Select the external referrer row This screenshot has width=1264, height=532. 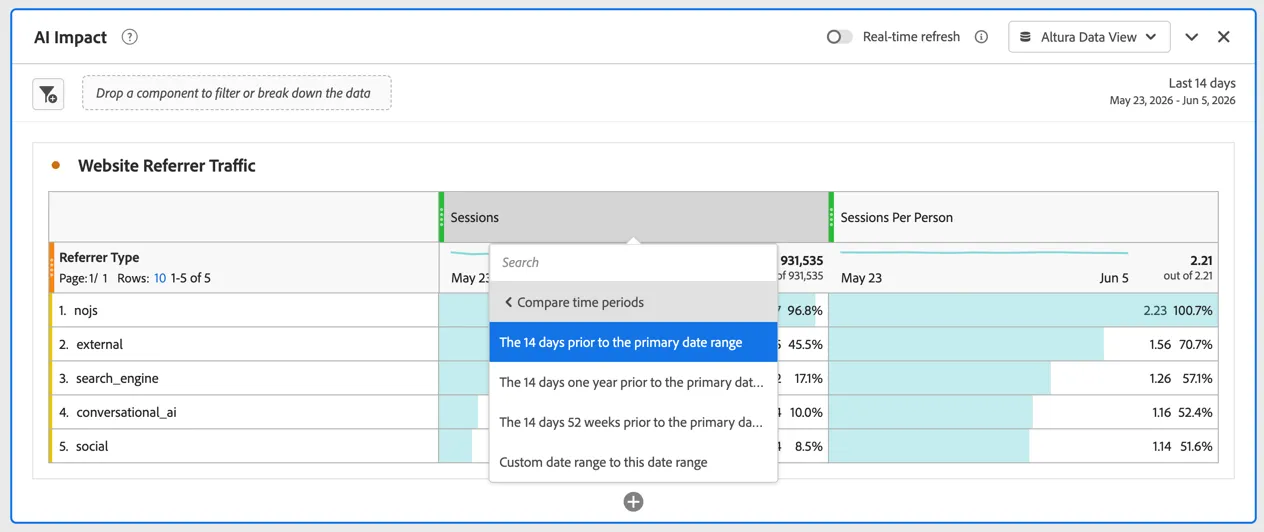coord(245,344)
